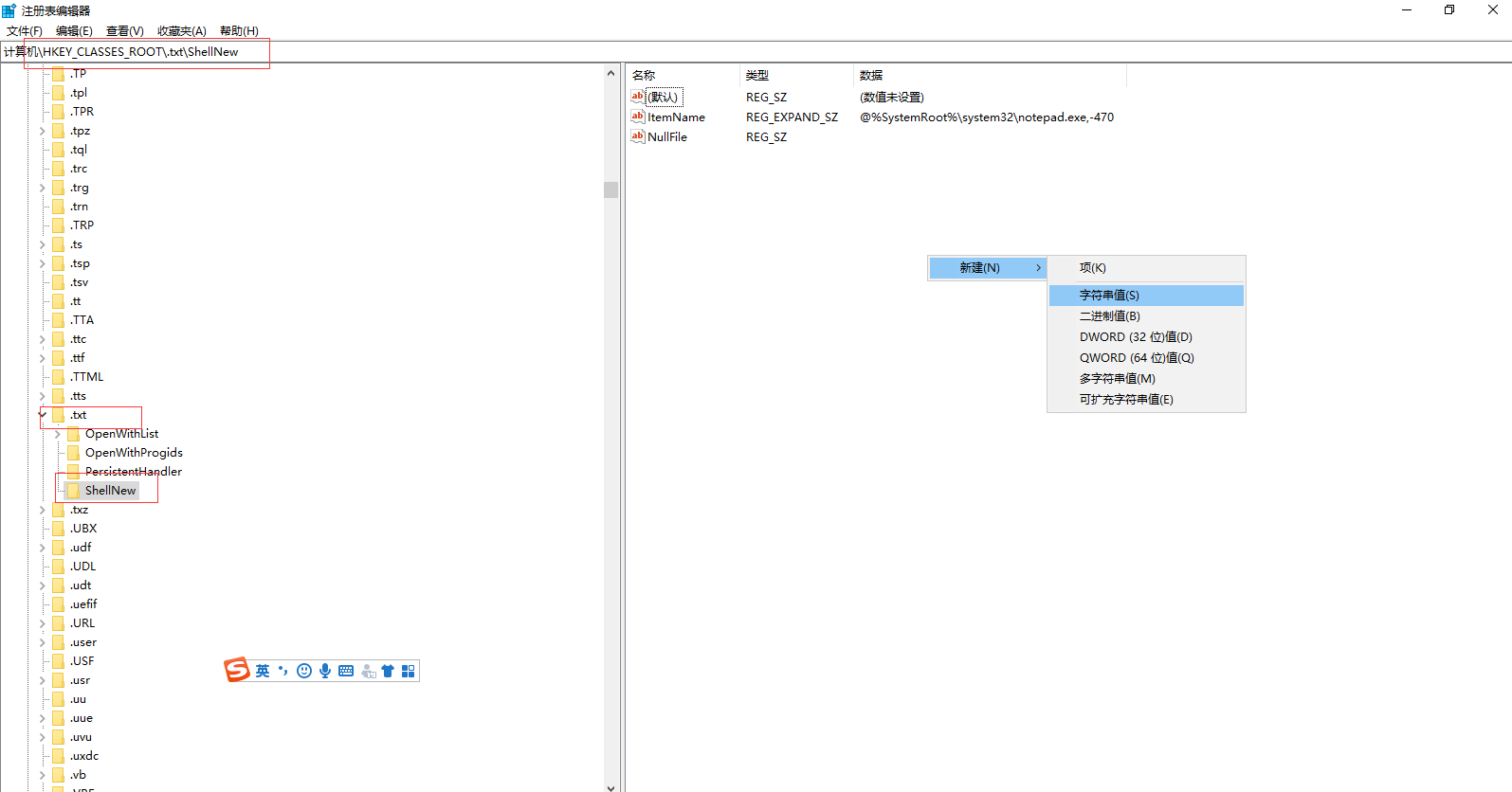Select the (默认) string value icon

coord(638,97)
